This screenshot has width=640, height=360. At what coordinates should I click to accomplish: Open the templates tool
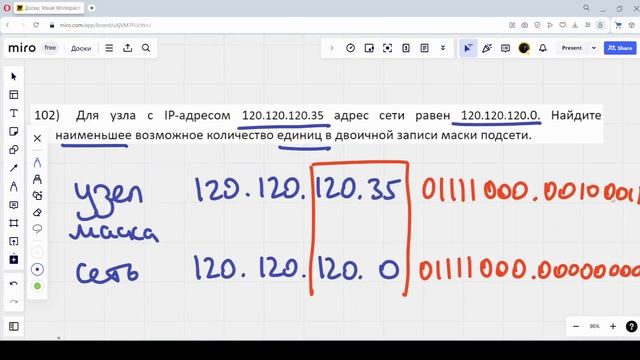(x=13, y=95)
